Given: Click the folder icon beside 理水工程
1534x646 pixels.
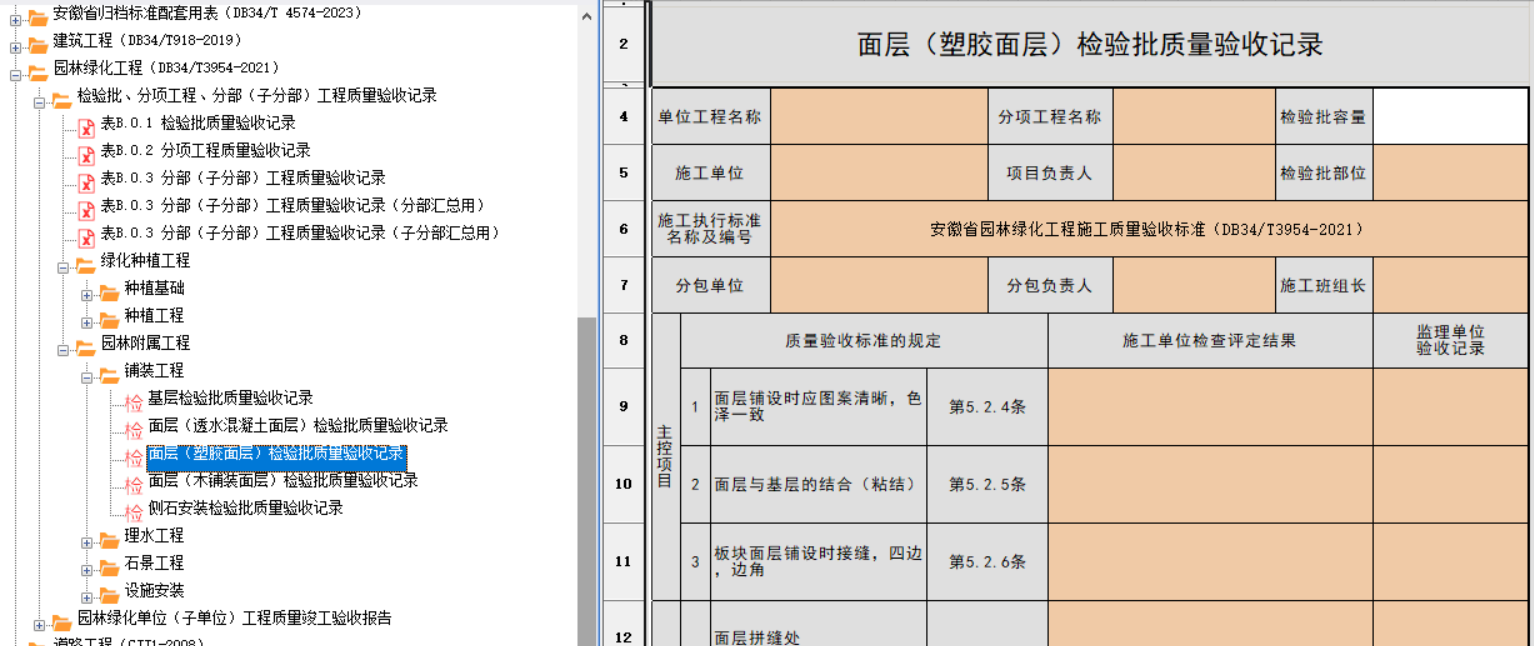Looking at the screenshot, I should pos(110,539).
